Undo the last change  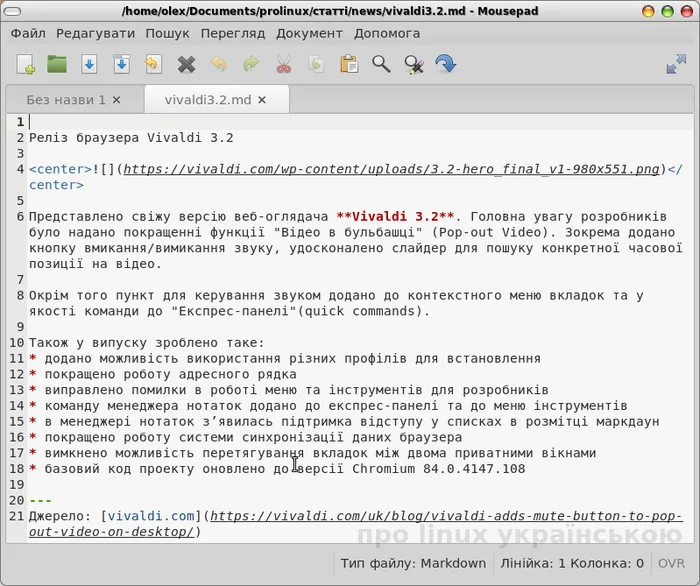[219, 64]
